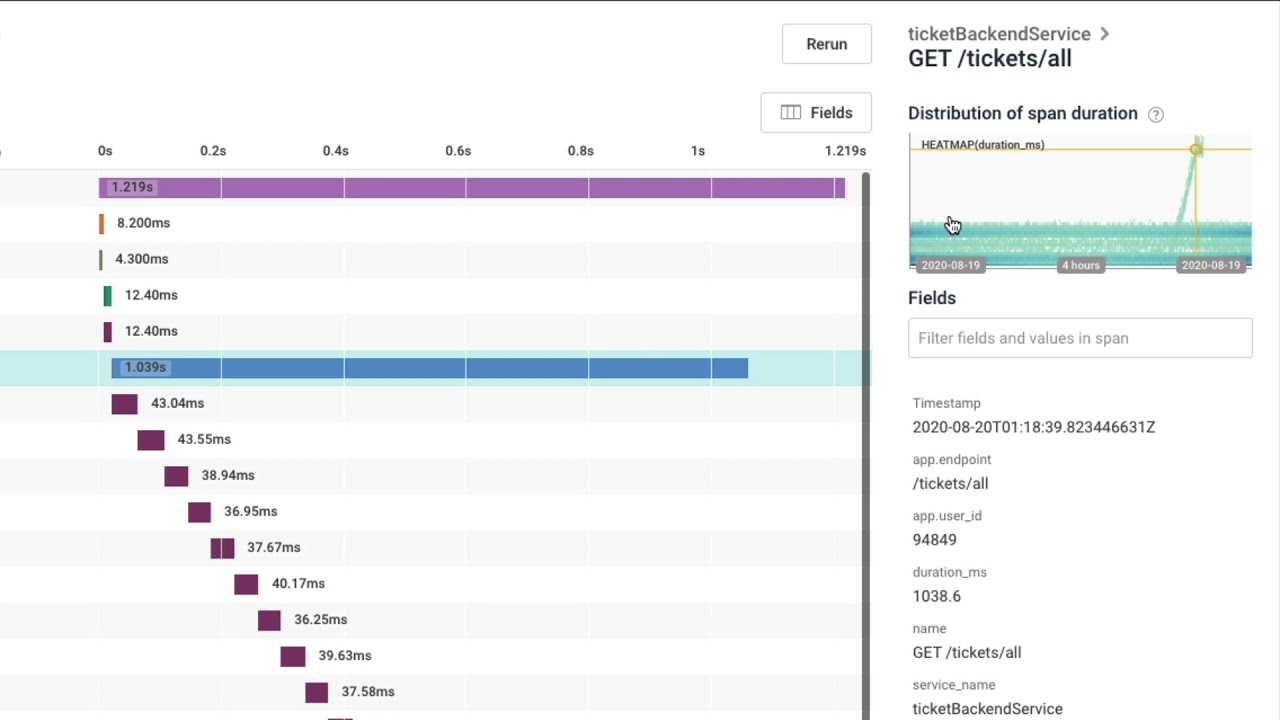Click the 37.58ms span block

pos(316,691)
